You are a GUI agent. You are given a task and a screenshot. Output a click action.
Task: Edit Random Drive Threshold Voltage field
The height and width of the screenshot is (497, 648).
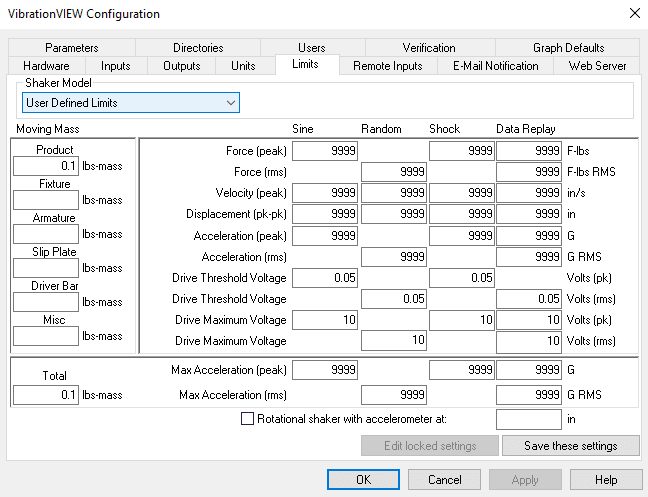coord(394,299)
